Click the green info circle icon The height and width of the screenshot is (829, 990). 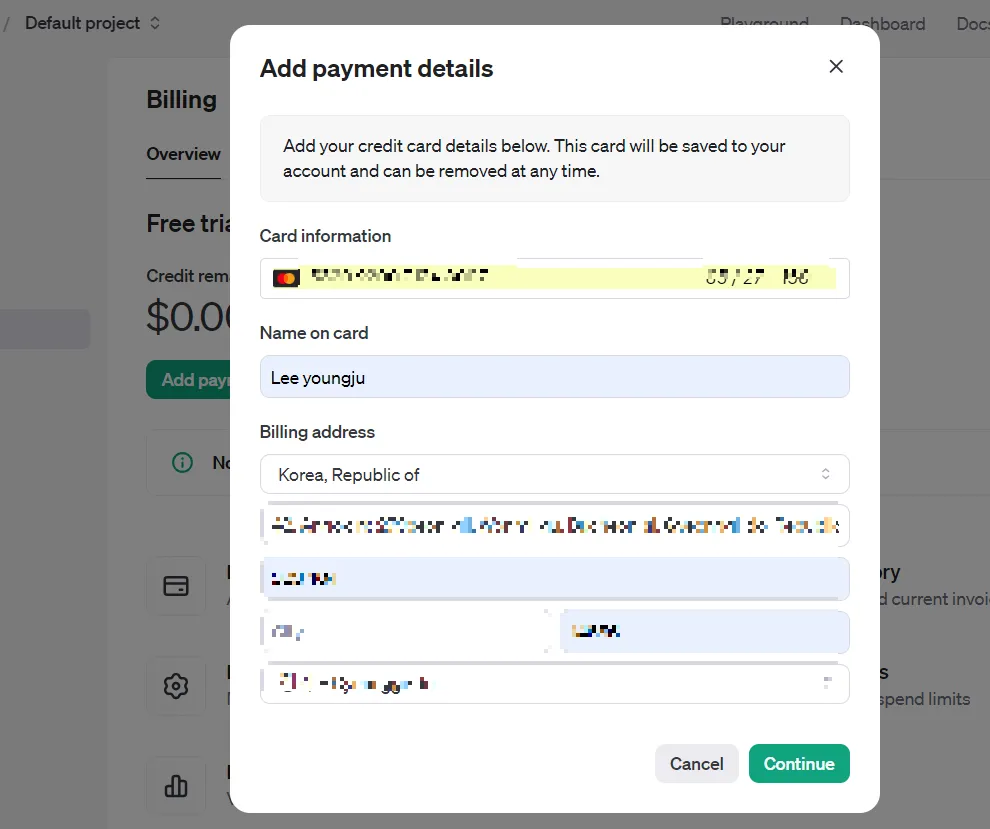[x=182, y=463]
